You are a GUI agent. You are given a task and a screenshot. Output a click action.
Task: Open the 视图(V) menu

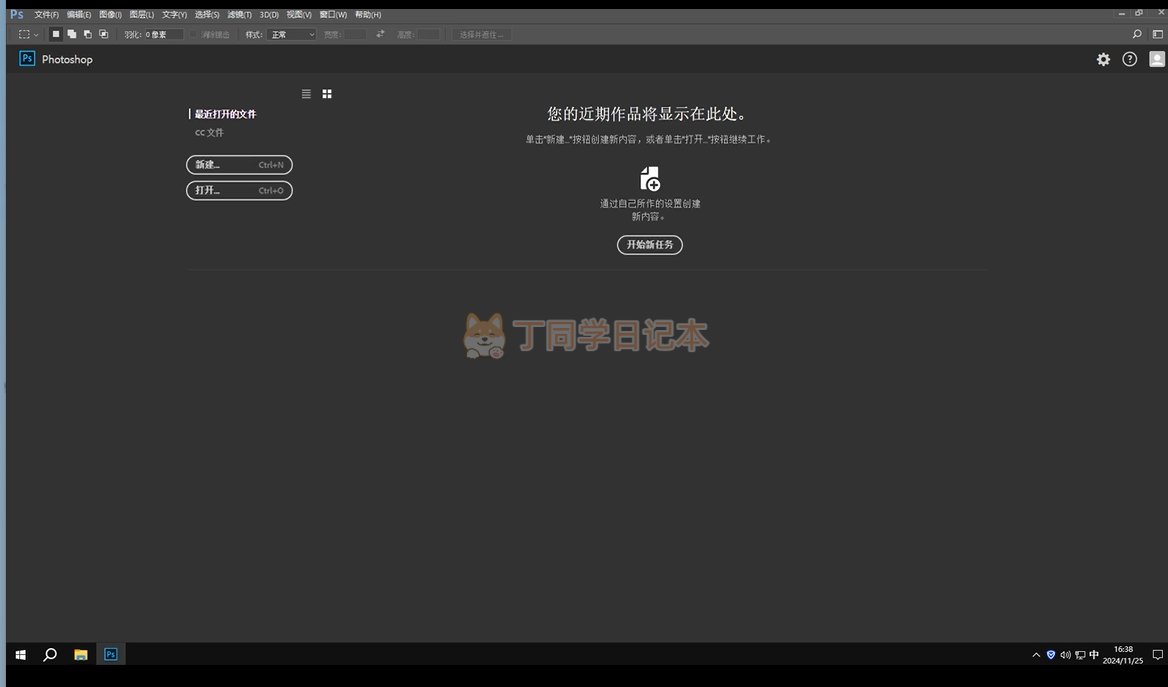click(x=299, y=14)
